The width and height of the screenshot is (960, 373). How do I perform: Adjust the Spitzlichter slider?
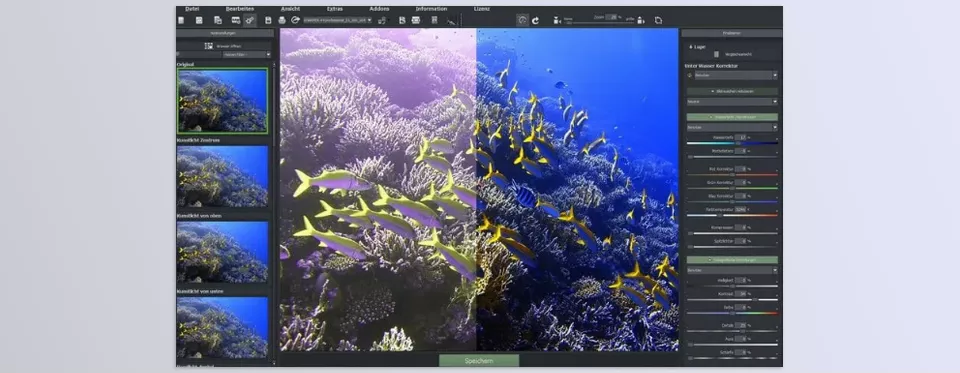[732, 247]
